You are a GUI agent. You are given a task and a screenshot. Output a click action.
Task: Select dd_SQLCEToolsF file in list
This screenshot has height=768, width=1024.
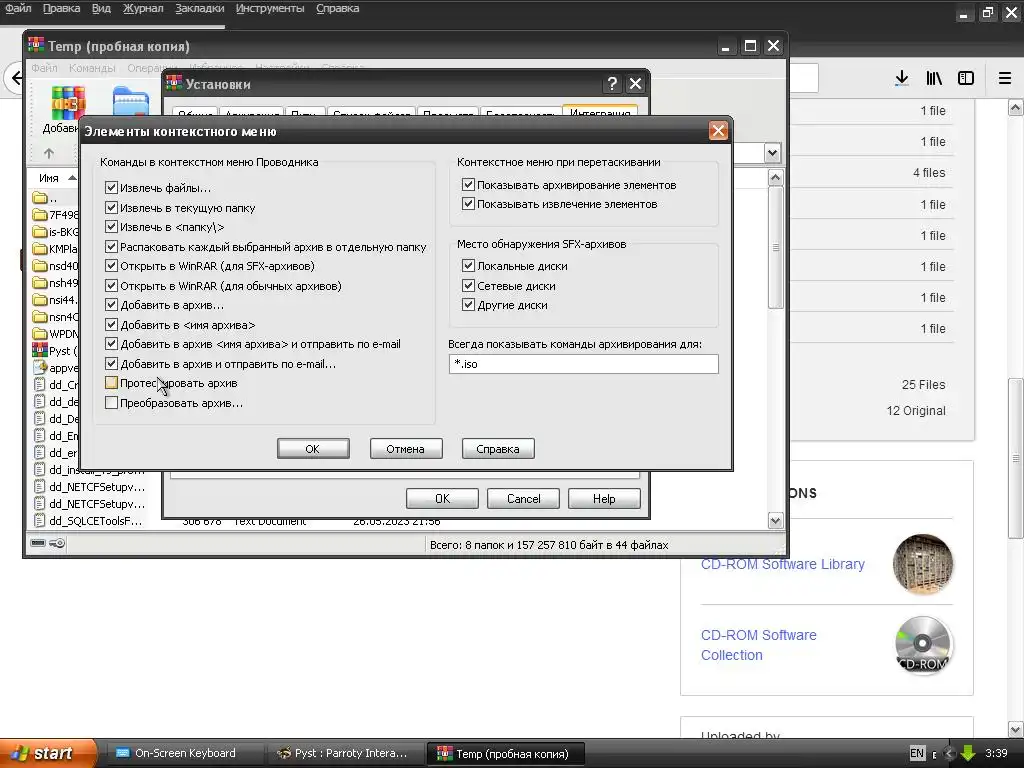88,520
